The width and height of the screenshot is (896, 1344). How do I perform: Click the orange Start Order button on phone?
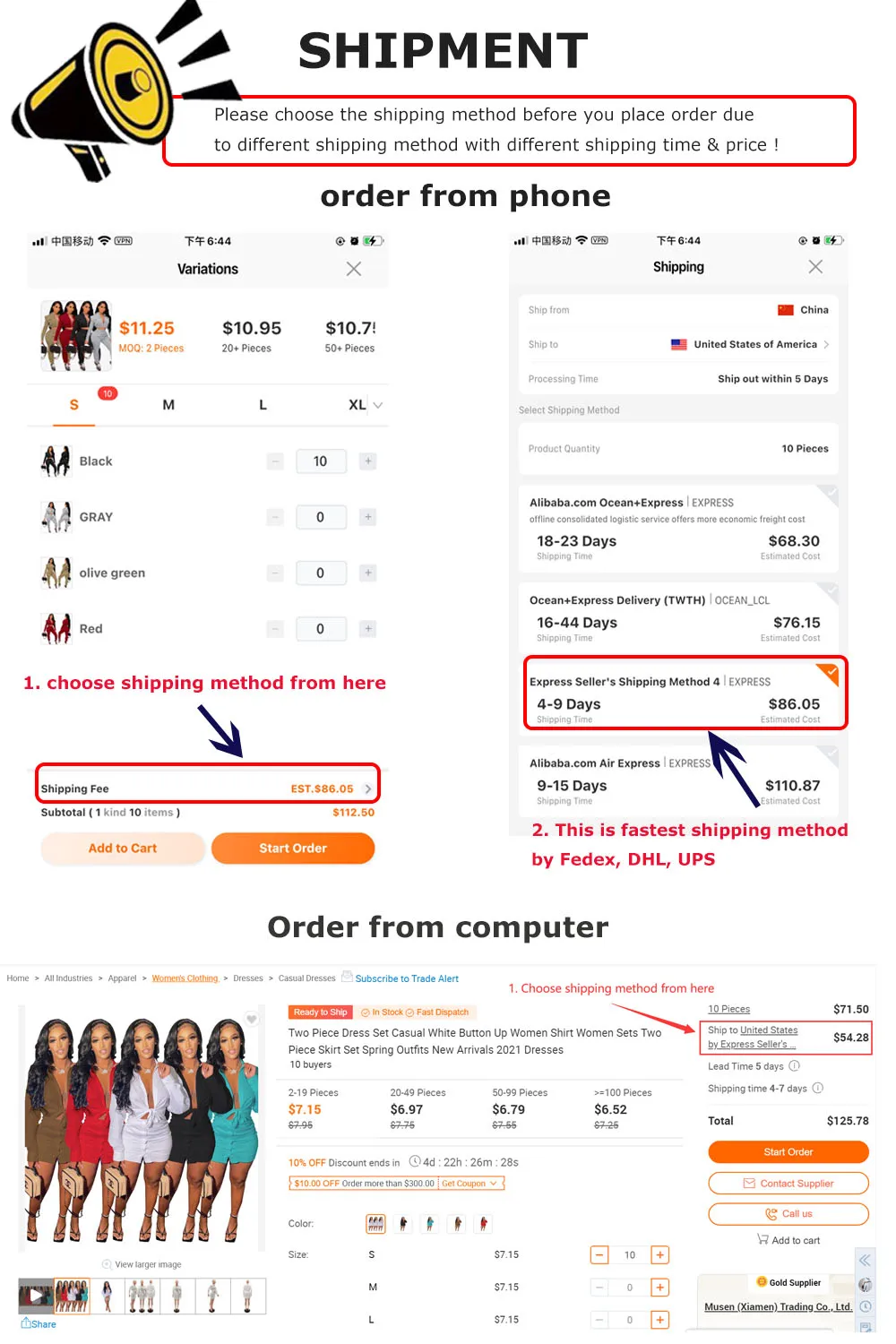pyautogui.click(x=293, y=849)
